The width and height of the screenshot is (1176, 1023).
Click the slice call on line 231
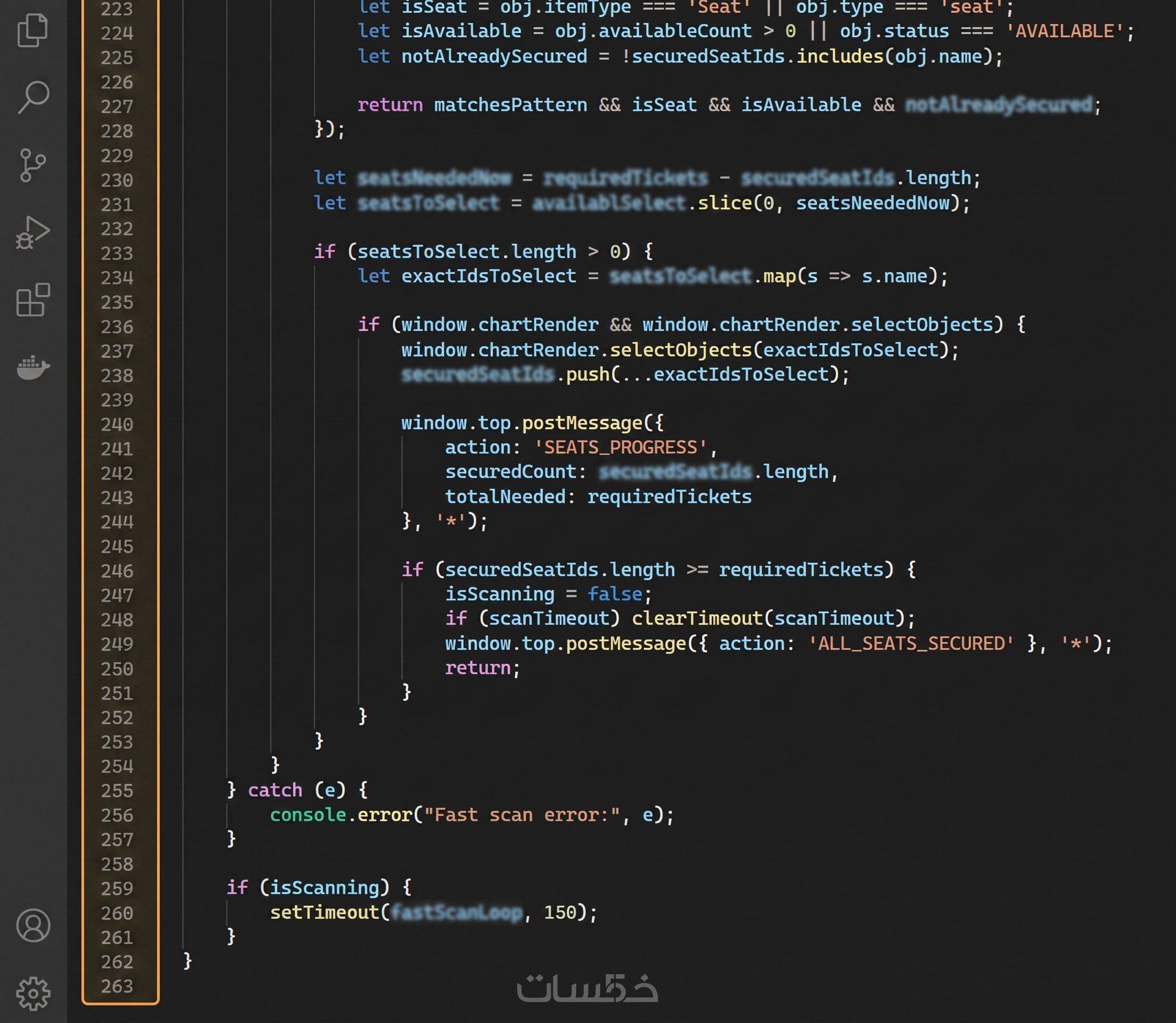[x=724, y=203]
